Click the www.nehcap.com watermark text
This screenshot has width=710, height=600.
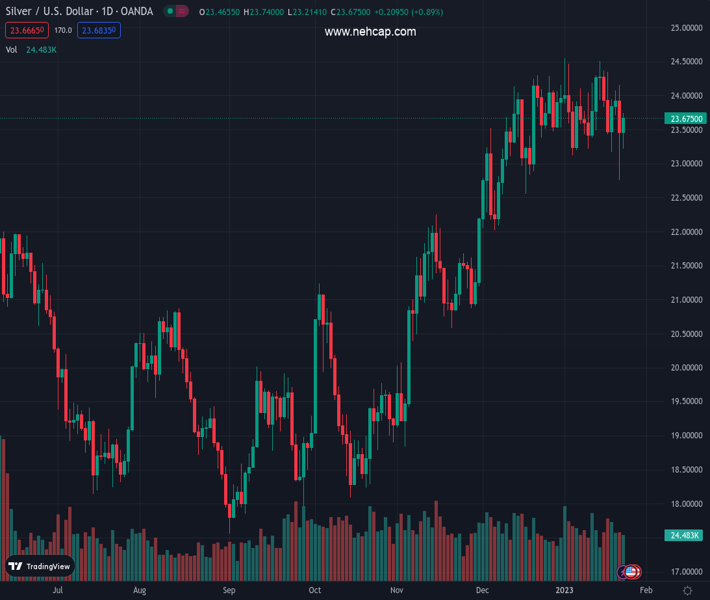click(370, 32)
